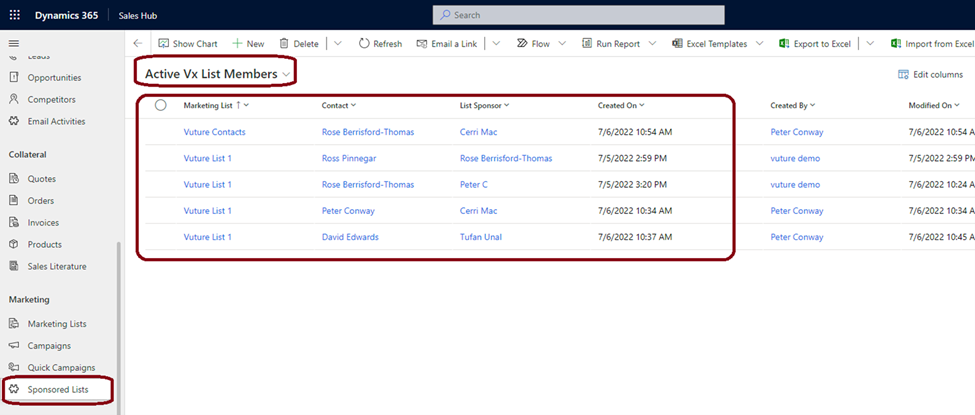This screenshot has height=415, width=975.
Task: Click the Dynamics 365 title
Action: 66,15
